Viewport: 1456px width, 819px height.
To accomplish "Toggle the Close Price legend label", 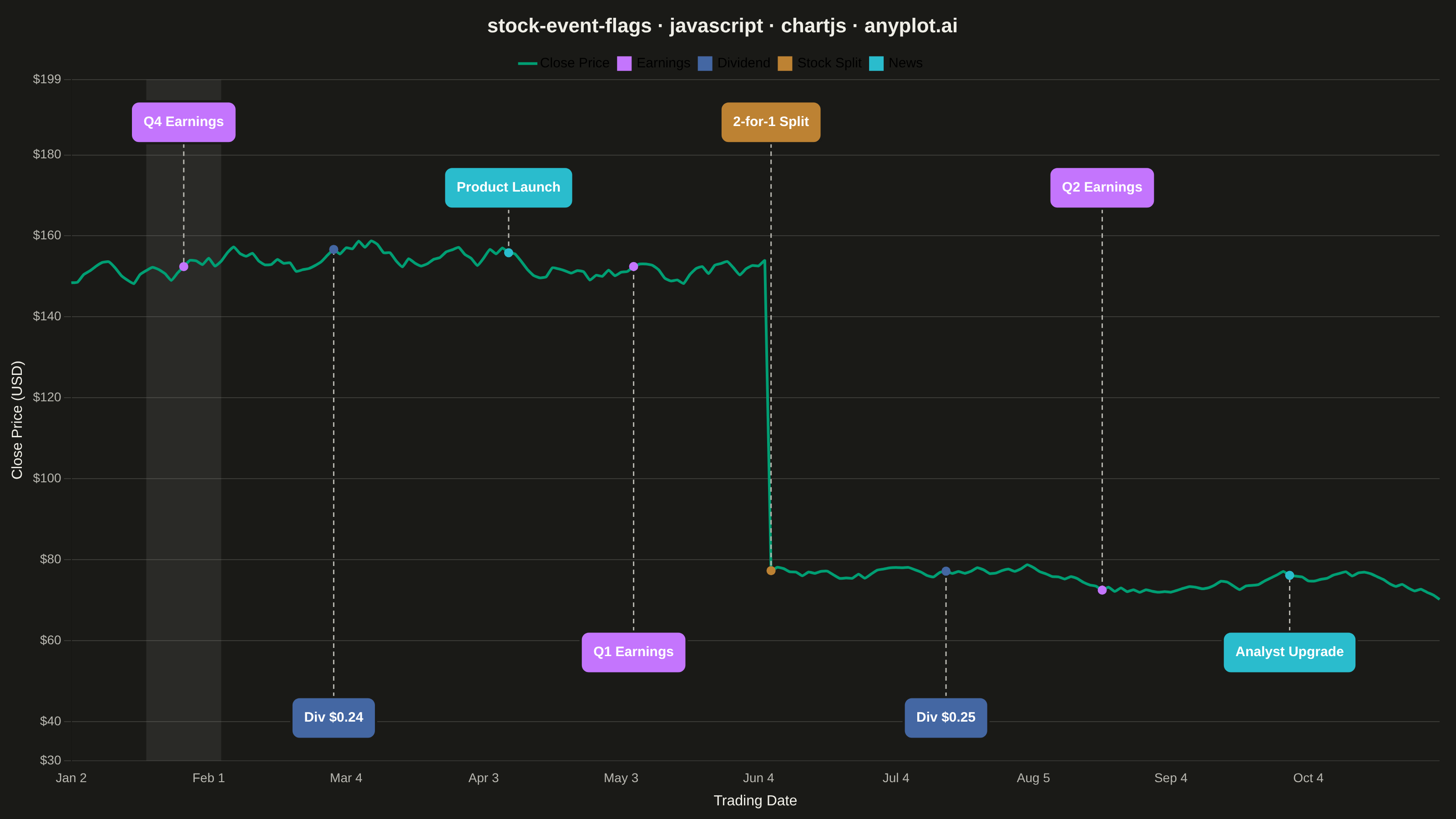I will (x=574, y=63).
